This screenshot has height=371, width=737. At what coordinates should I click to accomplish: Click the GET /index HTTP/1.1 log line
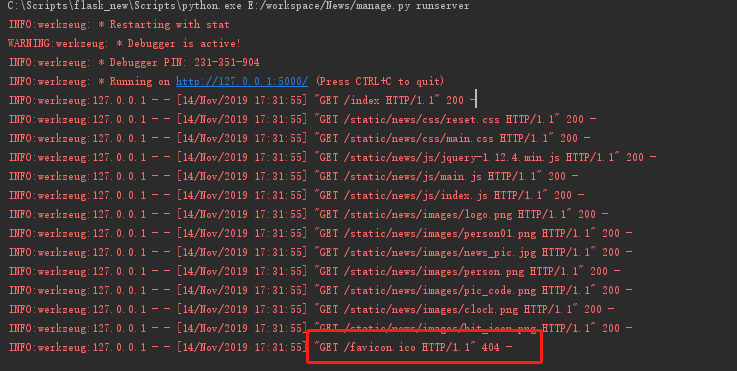242,100
